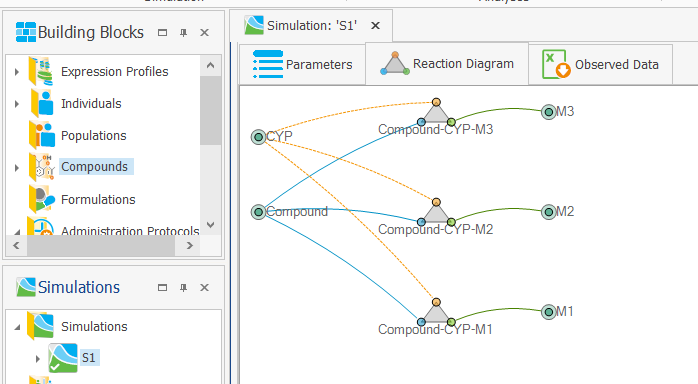Select Populations in the tree
698x384 pixels.
[93, 136]
